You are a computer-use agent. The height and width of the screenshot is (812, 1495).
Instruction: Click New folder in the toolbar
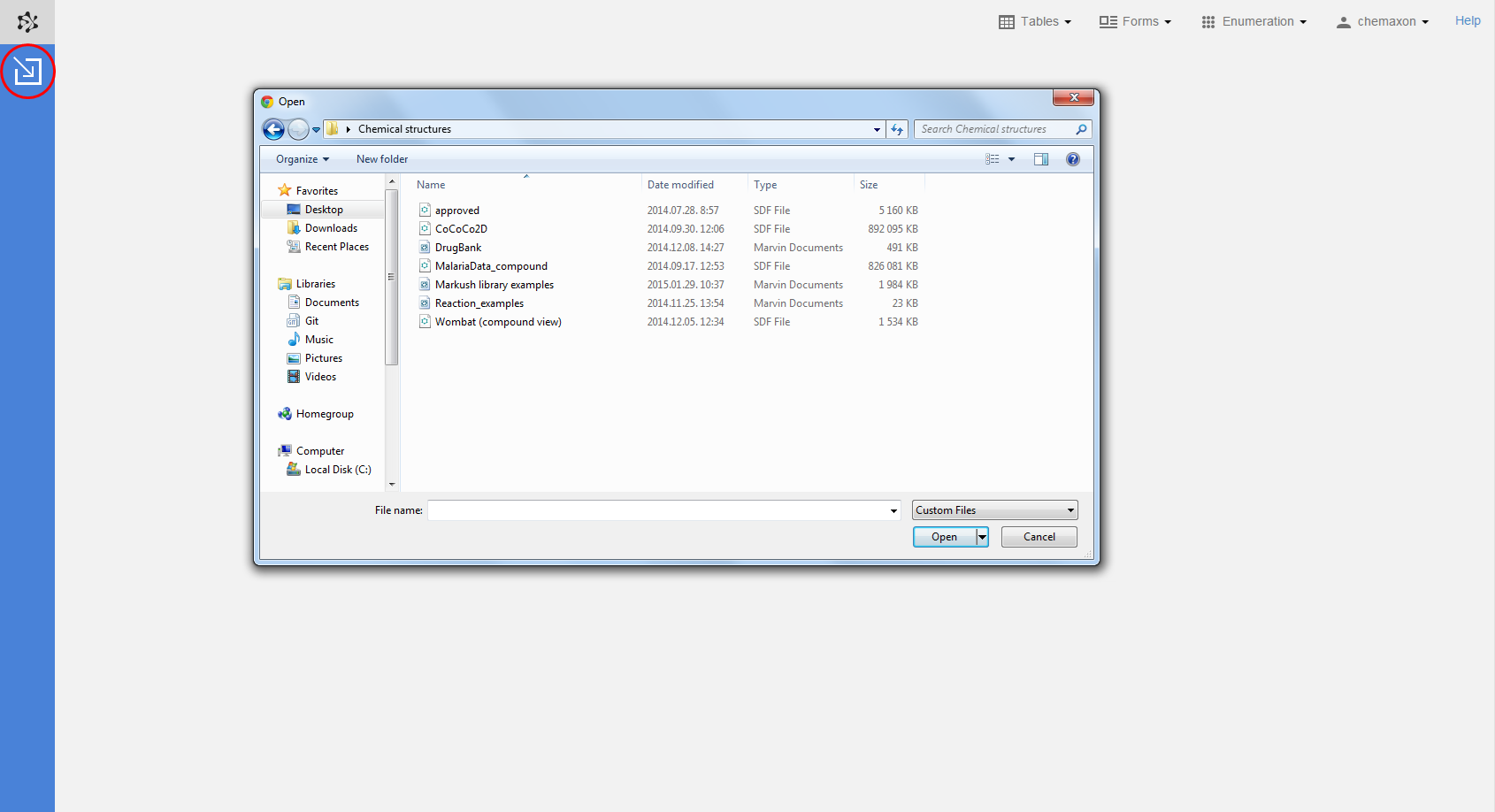coord(382,159)
